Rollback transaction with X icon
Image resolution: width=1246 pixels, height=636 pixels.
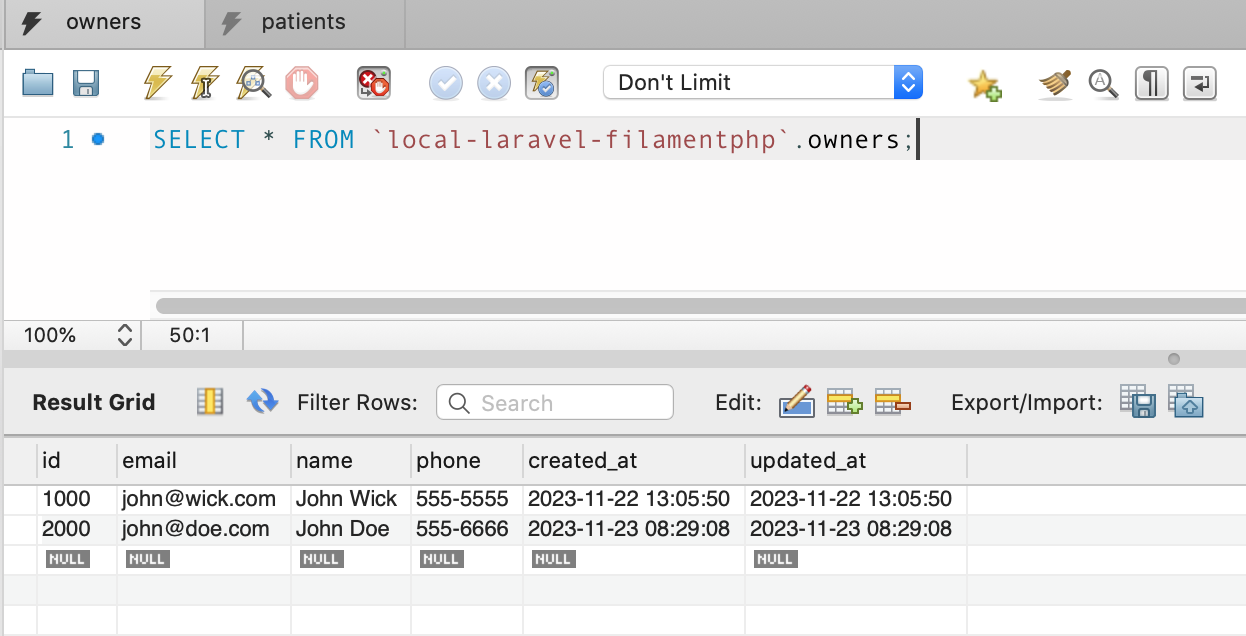pos(494,83)
